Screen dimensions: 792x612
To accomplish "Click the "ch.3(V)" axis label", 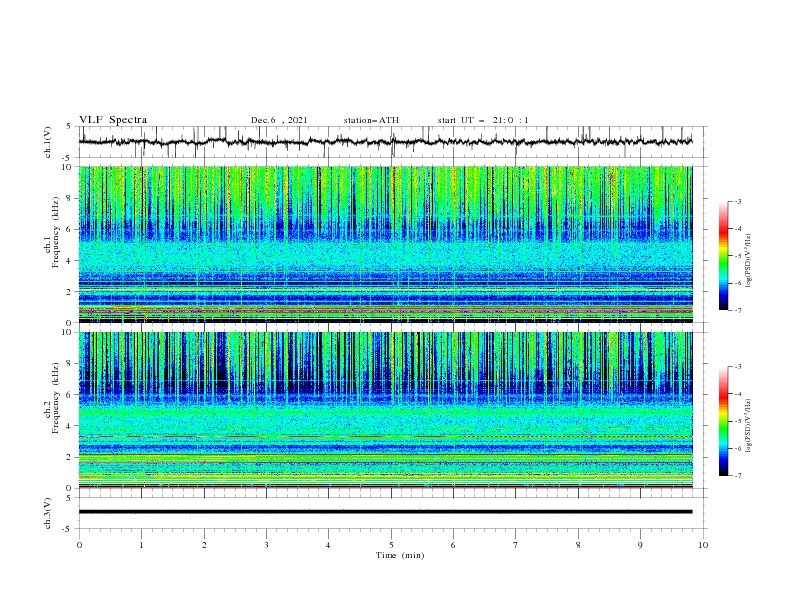I will pyautogui.click(x=48, y=513).
